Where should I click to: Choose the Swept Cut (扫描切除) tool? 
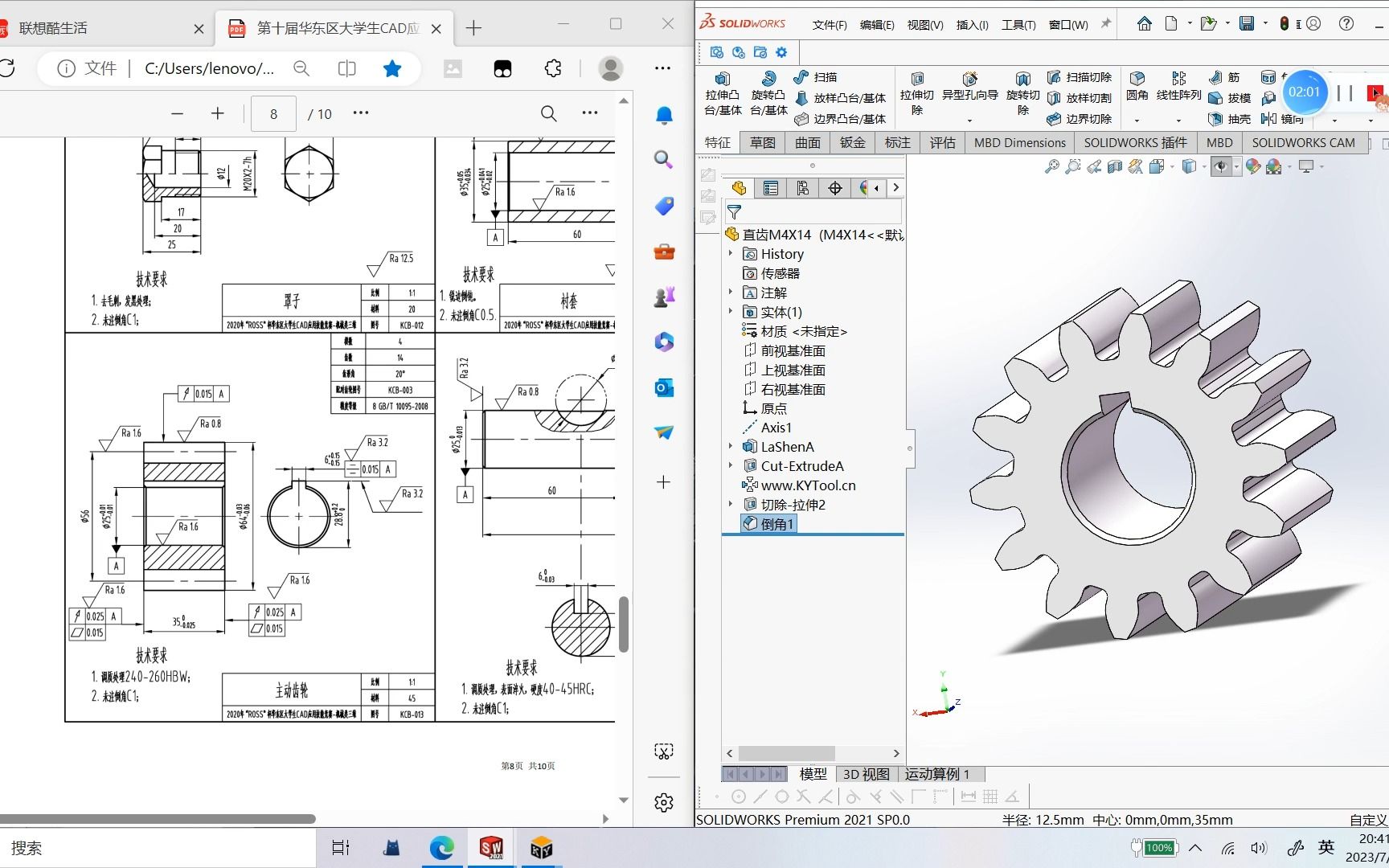point(1079,77)
